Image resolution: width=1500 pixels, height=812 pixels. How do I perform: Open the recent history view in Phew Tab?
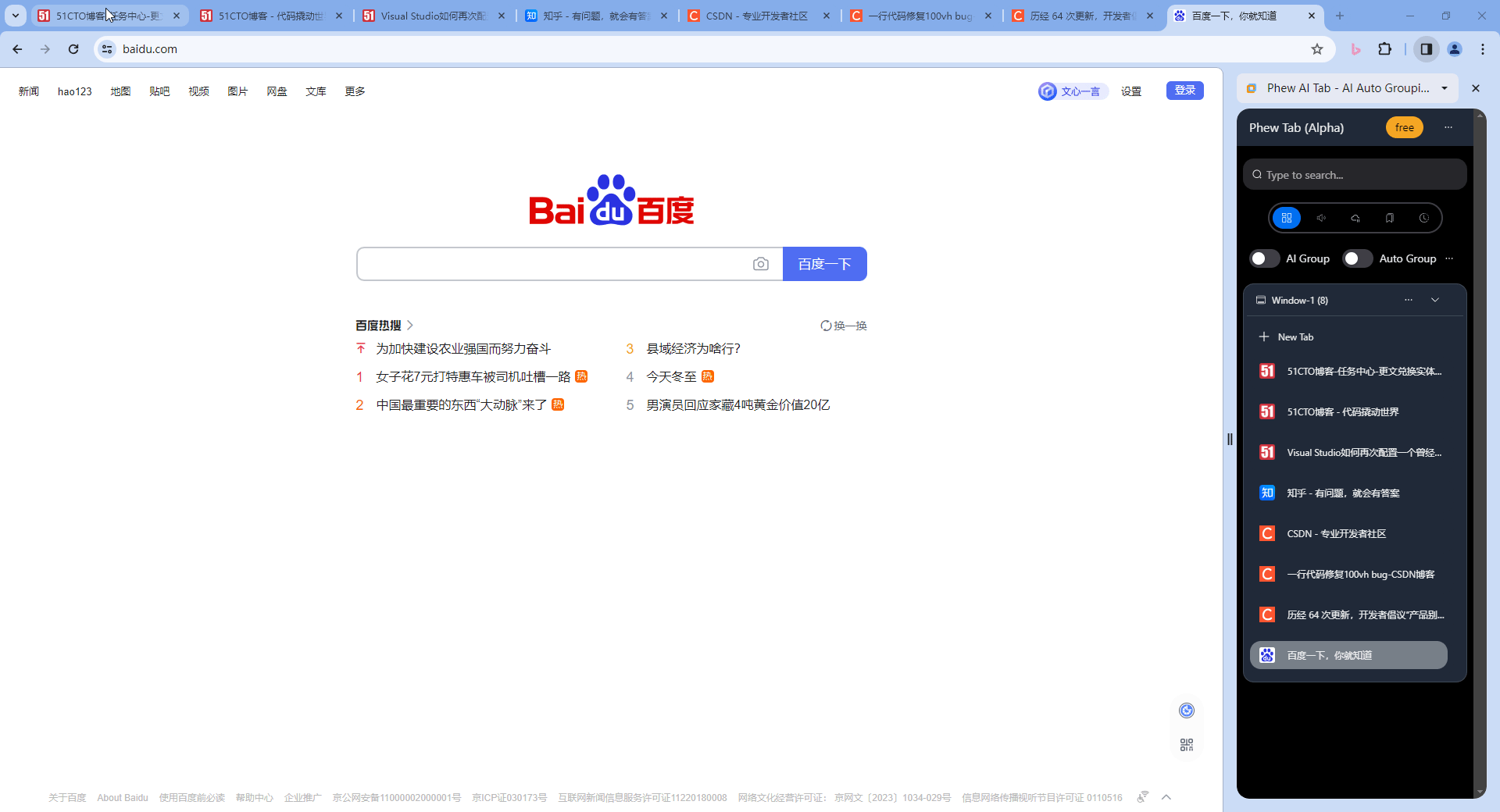click(1424, 218)
